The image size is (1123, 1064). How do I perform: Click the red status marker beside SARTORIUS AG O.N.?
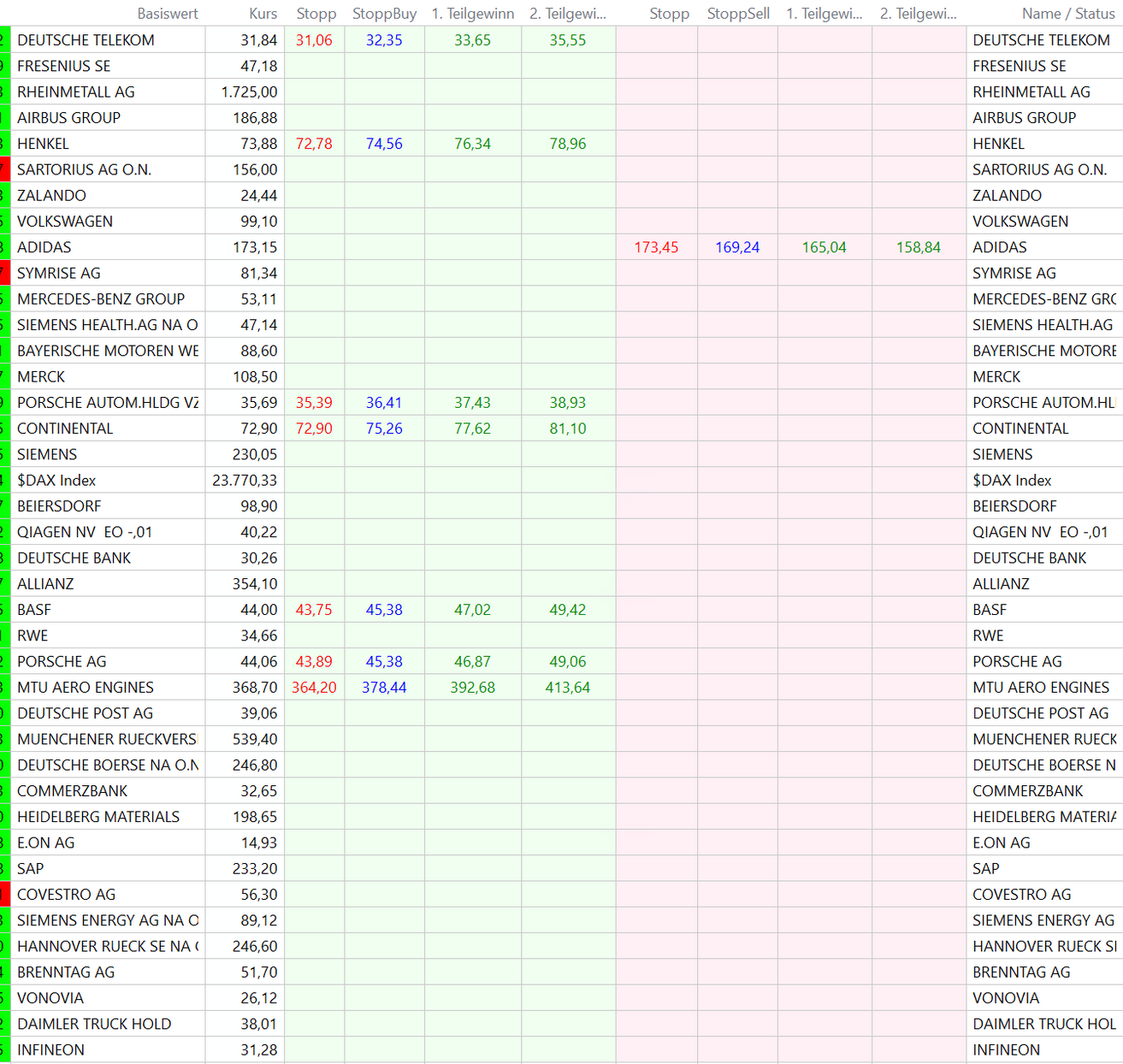click(4, 169)
